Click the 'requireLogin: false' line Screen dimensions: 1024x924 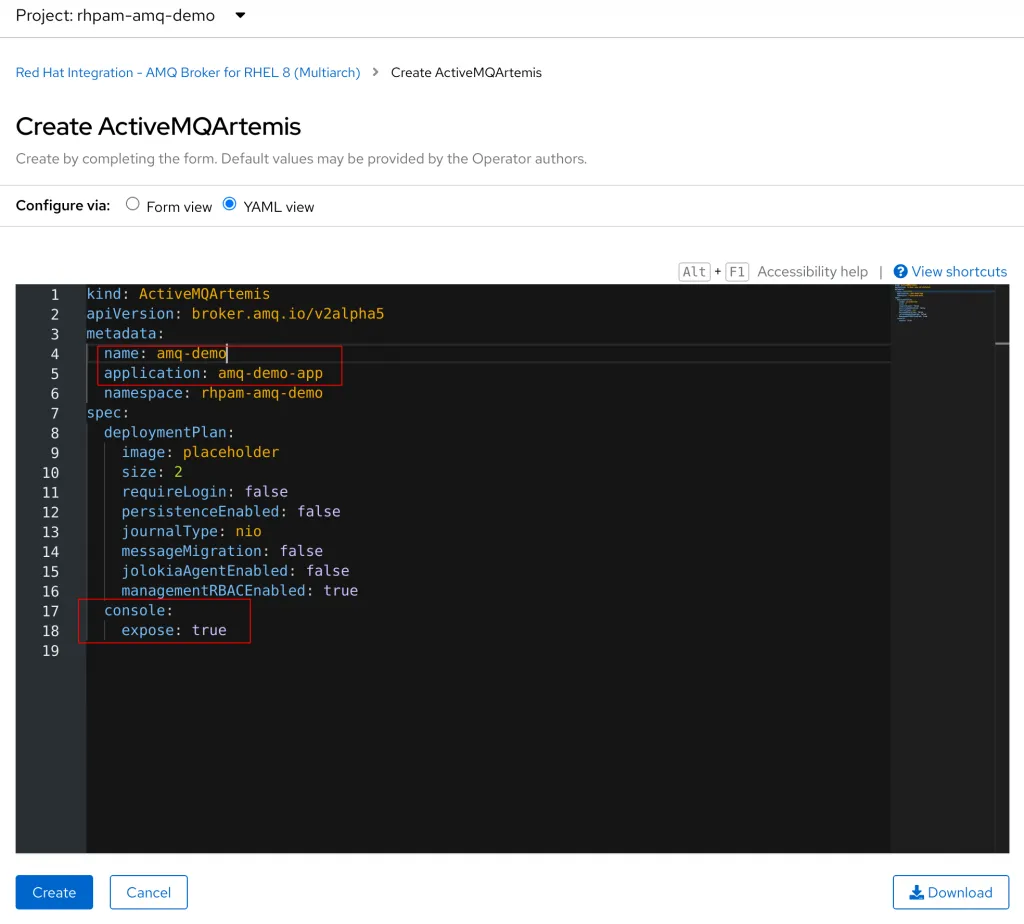point(204,492)
